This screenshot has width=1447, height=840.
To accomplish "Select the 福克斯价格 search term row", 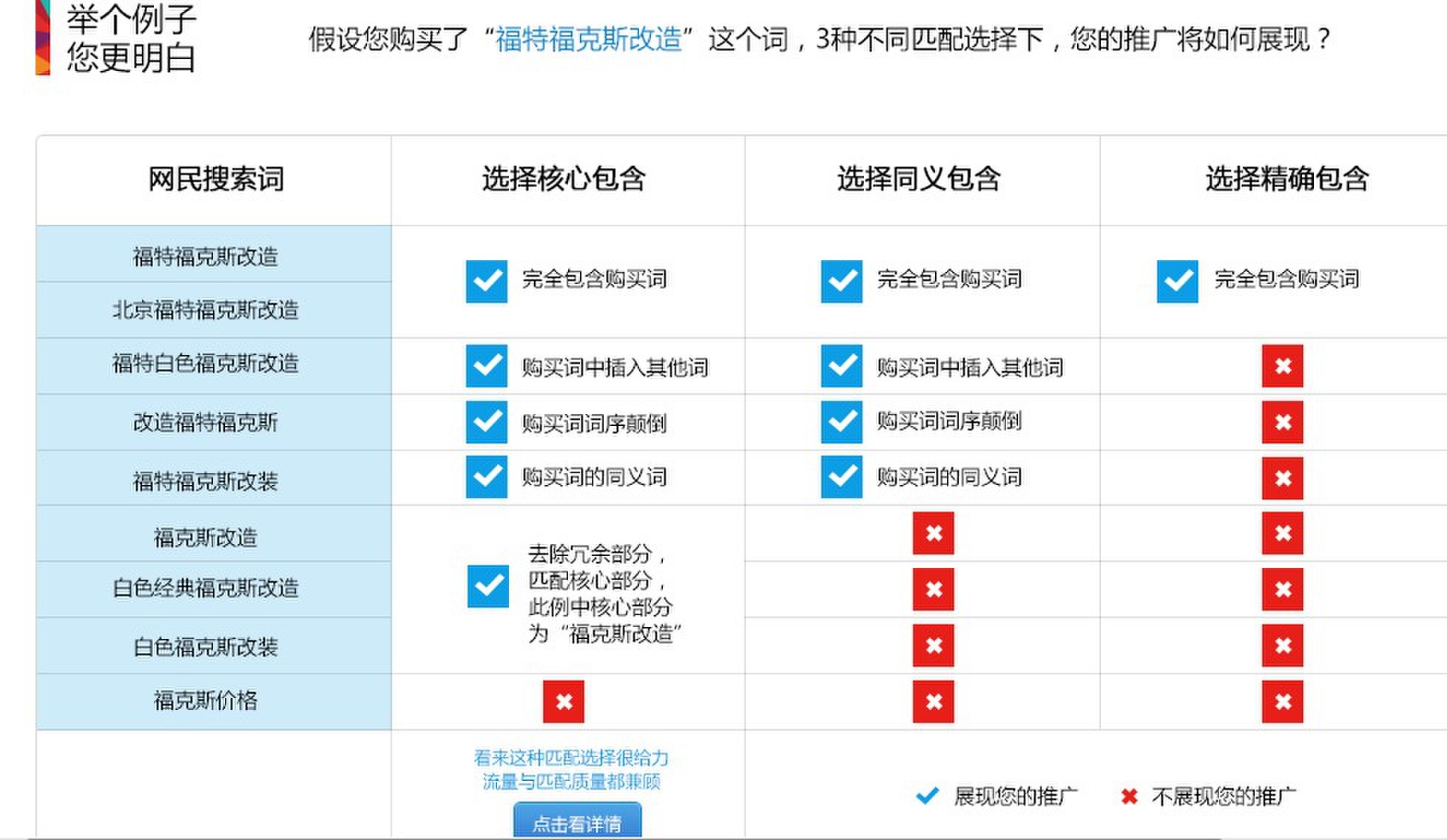I will click(x=213, y=702).
